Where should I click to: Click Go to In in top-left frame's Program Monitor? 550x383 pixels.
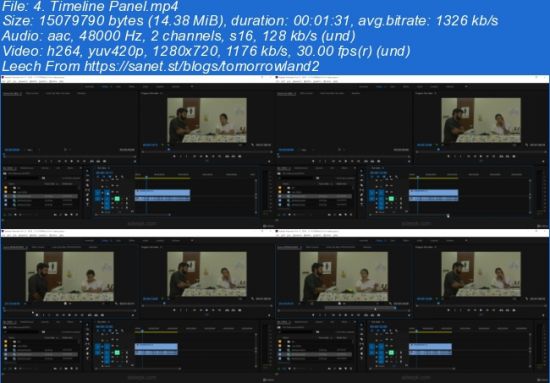[x=194, y=156]
